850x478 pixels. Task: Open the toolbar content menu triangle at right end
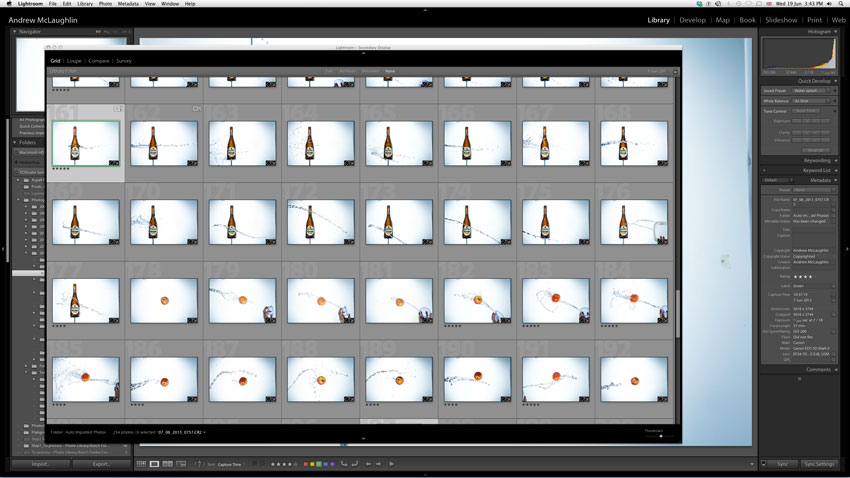(752, 464)
